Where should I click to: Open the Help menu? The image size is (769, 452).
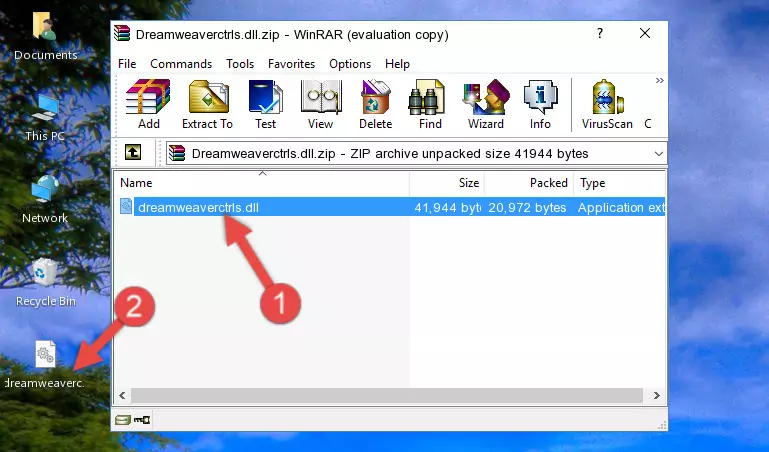pyautogui.click(x=397, y=64)
